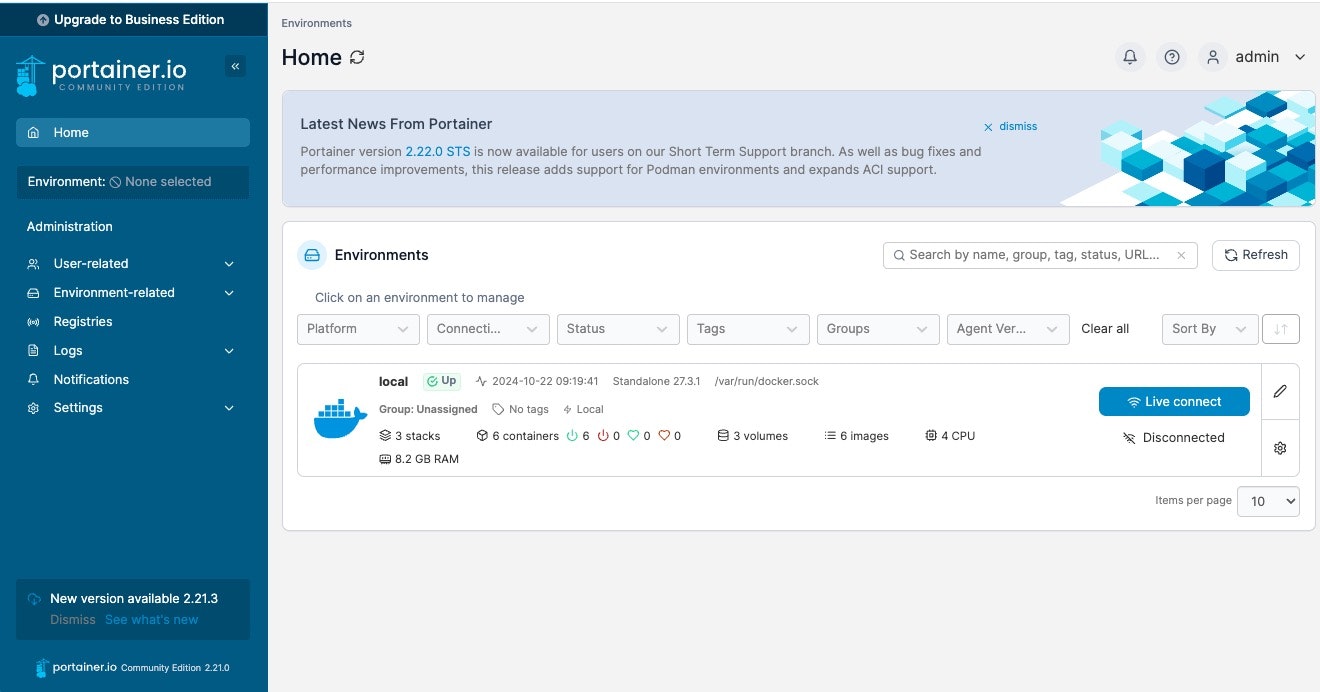Expand Settings menu section
Screen dimensions: 1320x692
133,408
